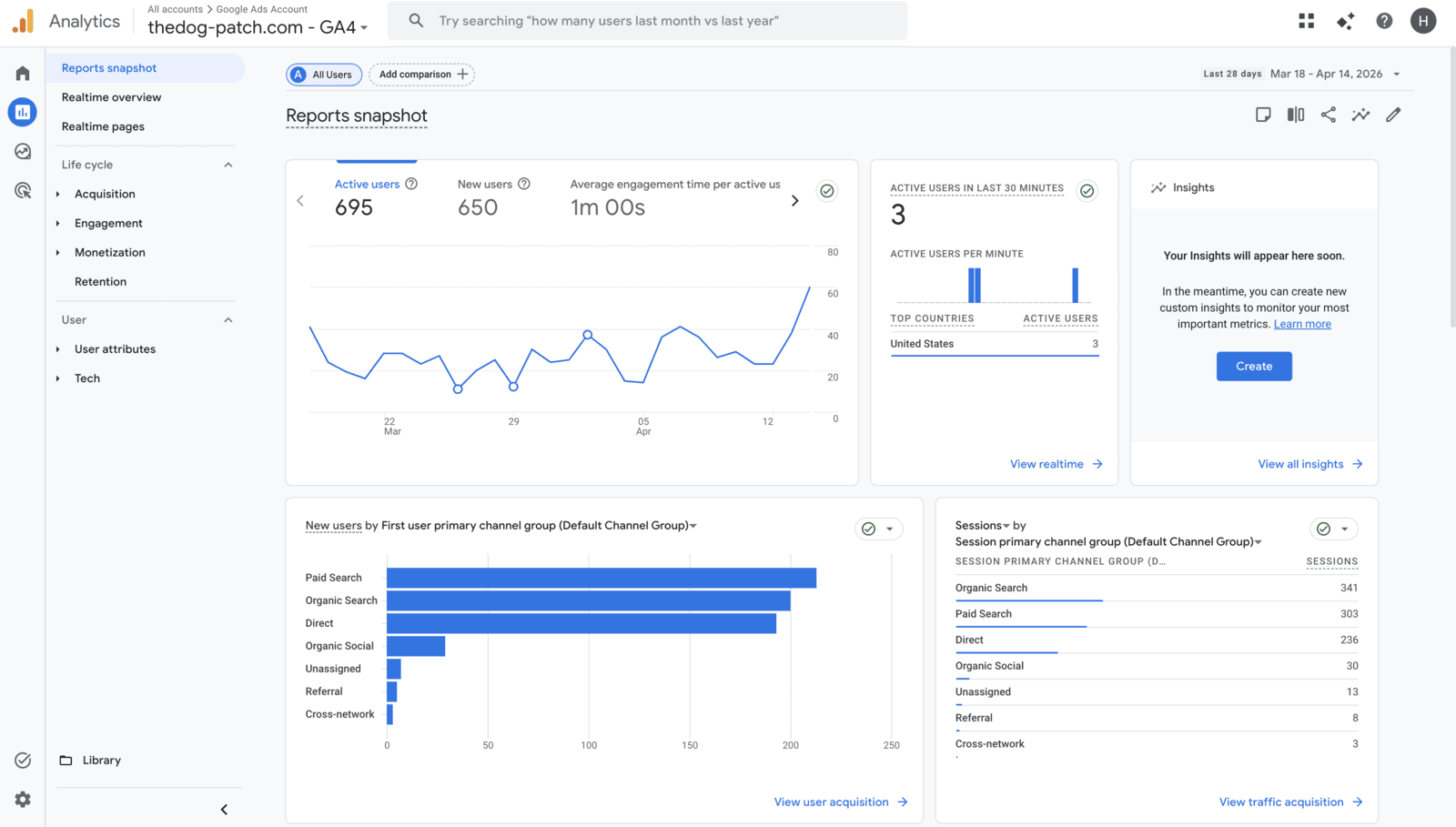The height and width of the screenshot is (827, 1456).
Task: Follow the Learn more link
Action: (x=1302, y=325)
